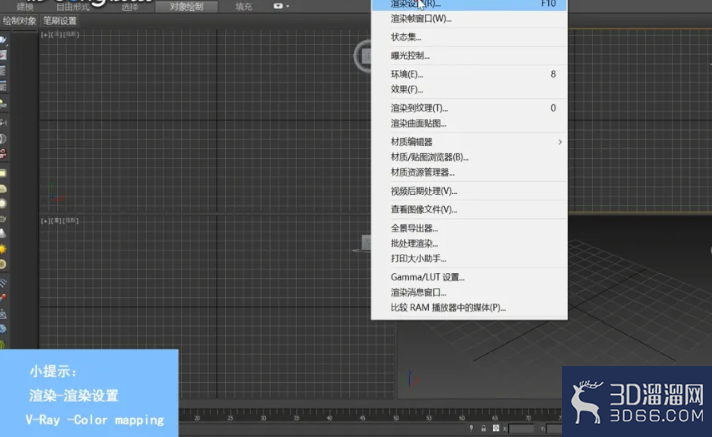
Task: Jump to frame 40 on the timeline
Action: pyautogui.click(x=330, y=417)
